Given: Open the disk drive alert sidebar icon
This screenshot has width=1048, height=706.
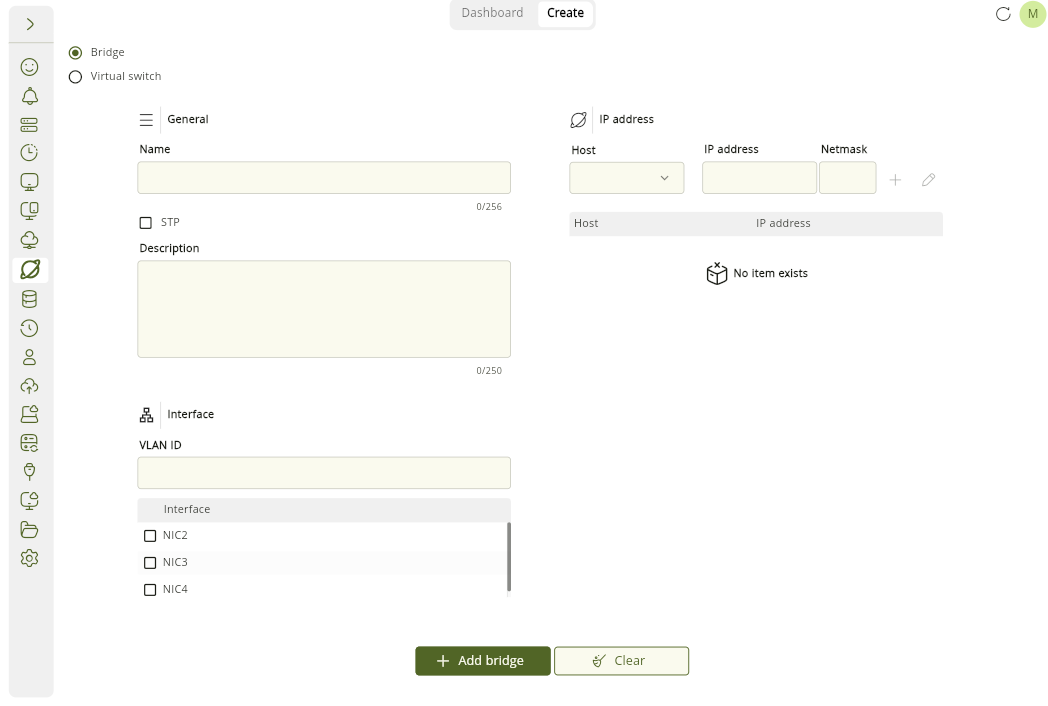Looking at the screenshot, I should point(29,415).
